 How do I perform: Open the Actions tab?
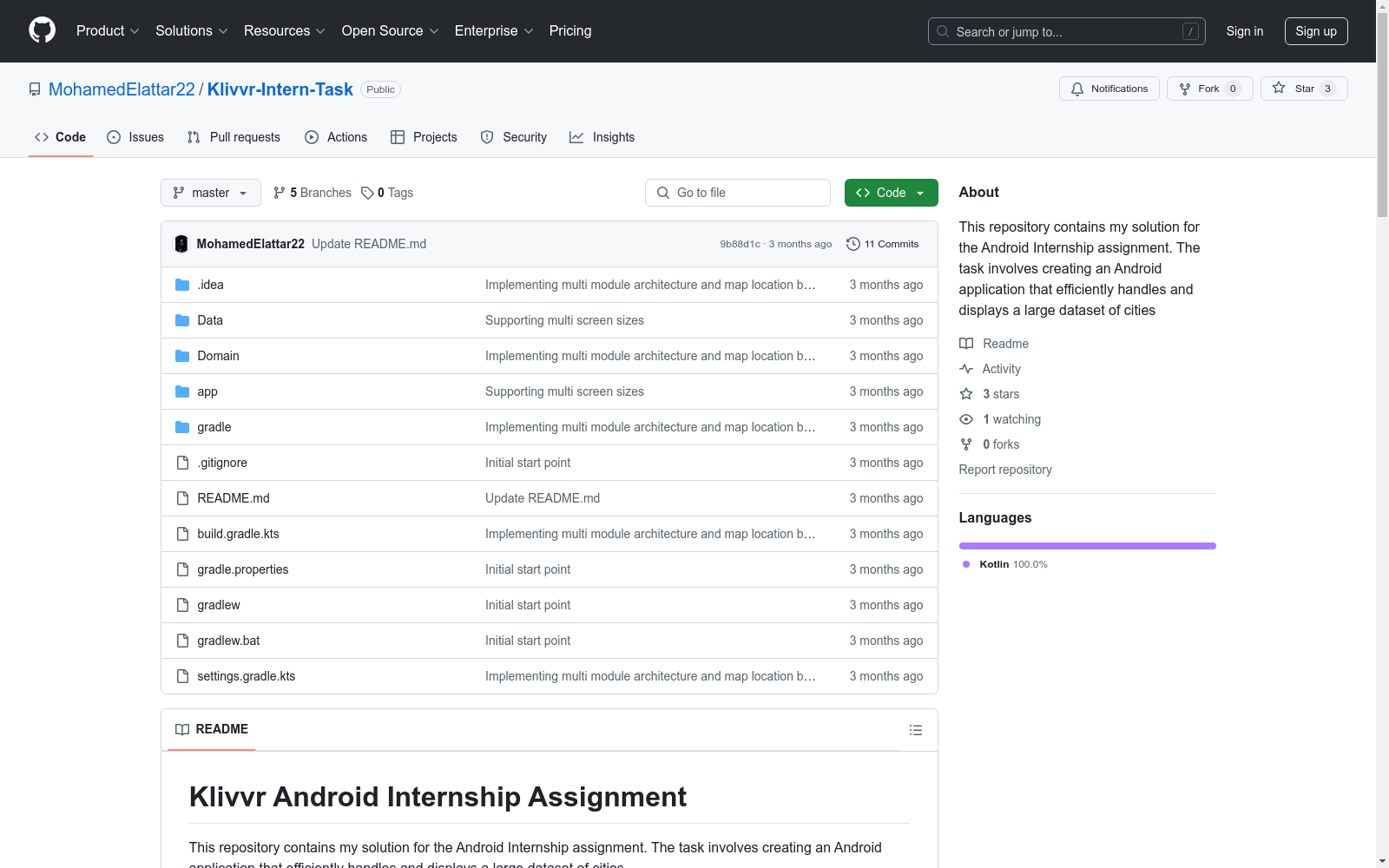[x=336, y=137]
